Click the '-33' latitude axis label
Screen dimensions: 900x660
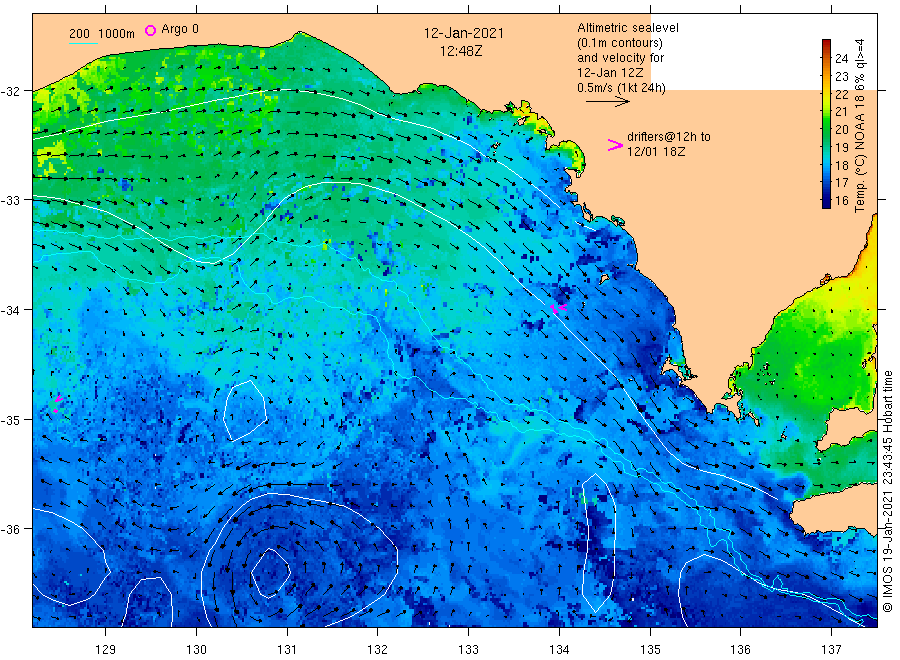(x=10, y=200)
